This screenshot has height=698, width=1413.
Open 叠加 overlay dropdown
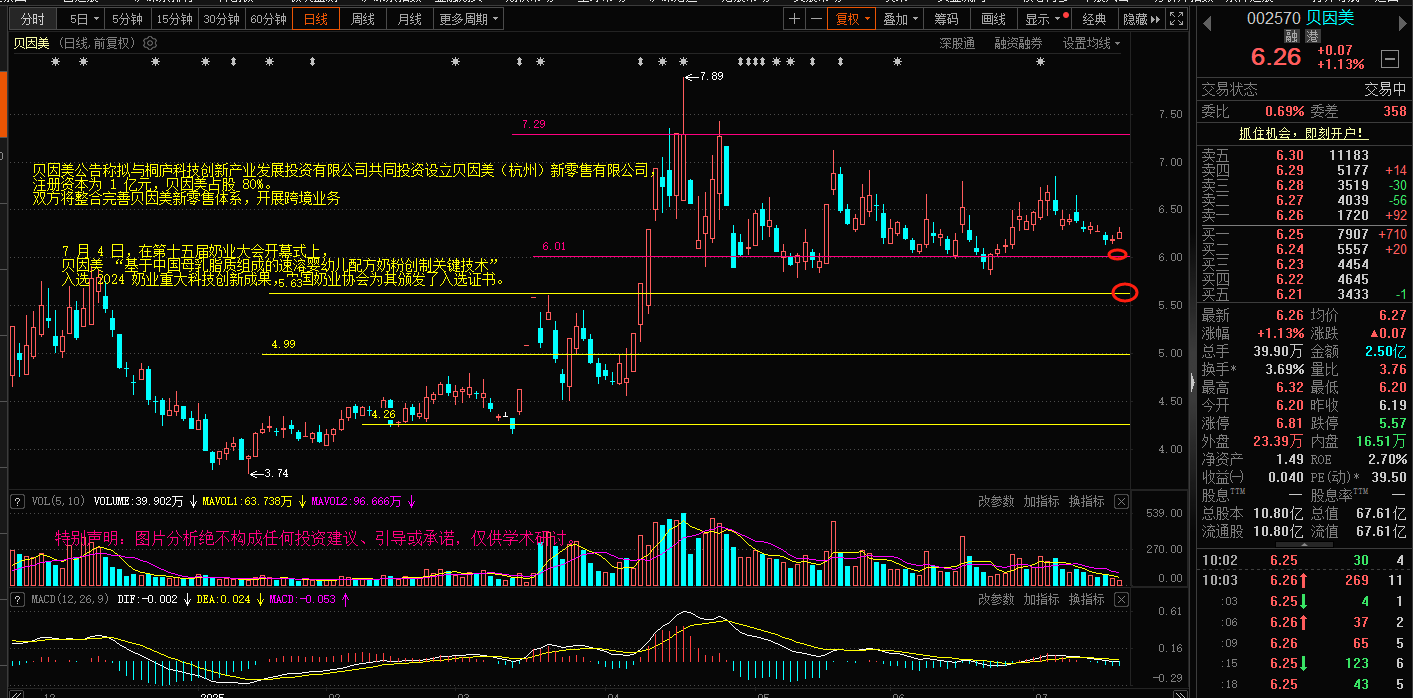coord(900,19)
